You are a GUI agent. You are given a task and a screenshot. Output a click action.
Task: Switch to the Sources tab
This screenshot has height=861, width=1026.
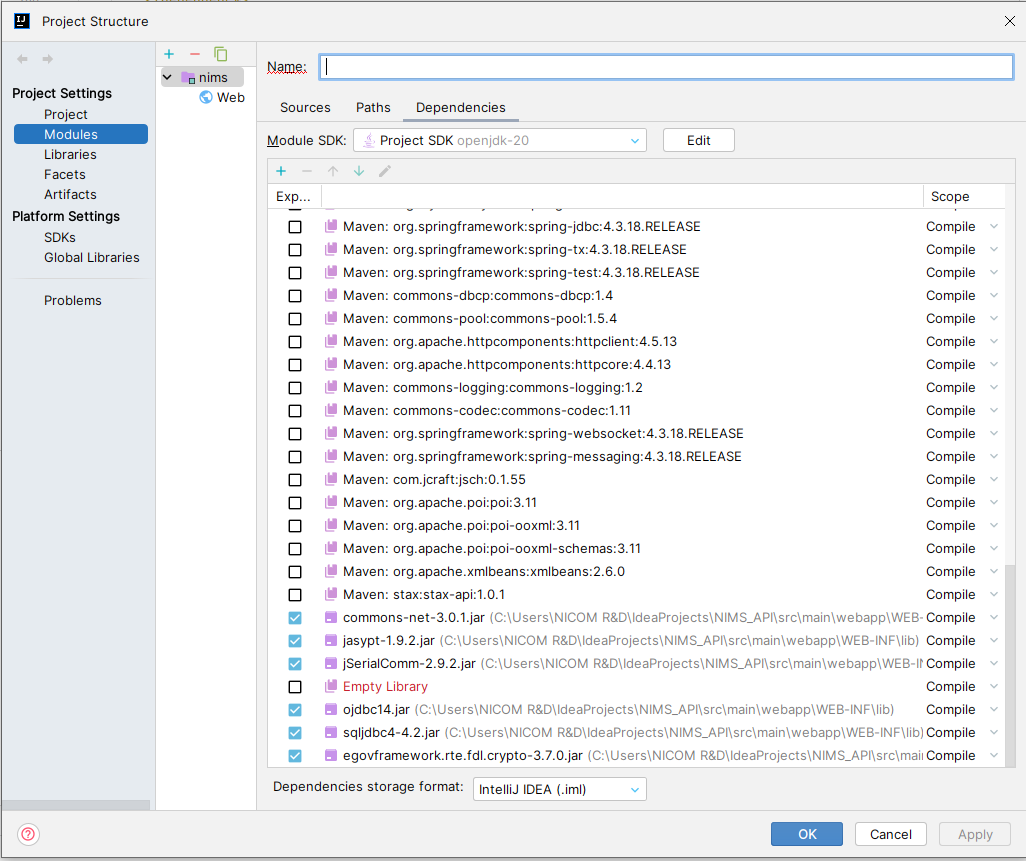tap(305, 107)
